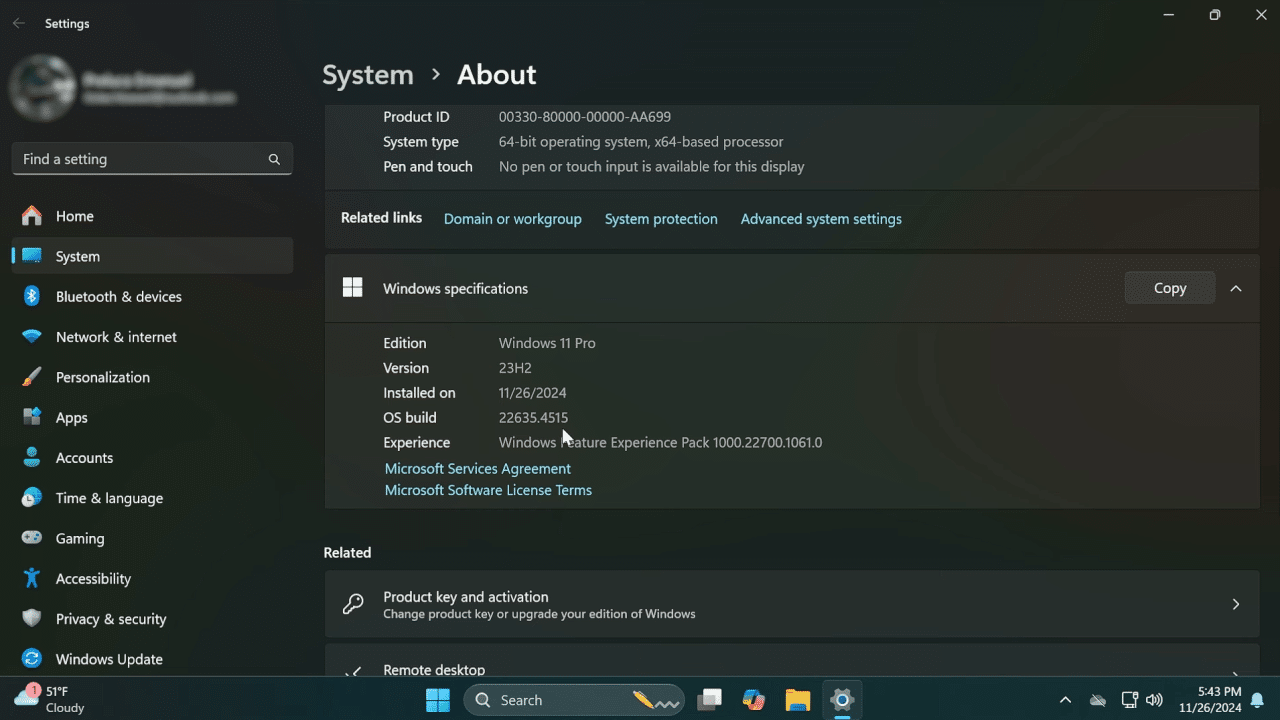
Task: Click the System monitor icon in sidebar
Action: [32, 256]
